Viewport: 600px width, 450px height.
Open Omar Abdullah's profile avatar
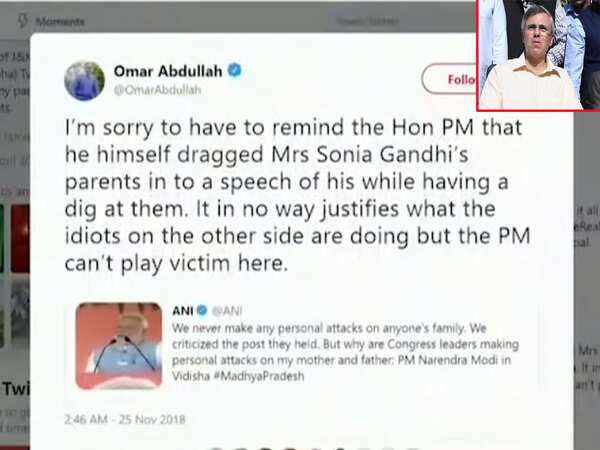(85, 81)
